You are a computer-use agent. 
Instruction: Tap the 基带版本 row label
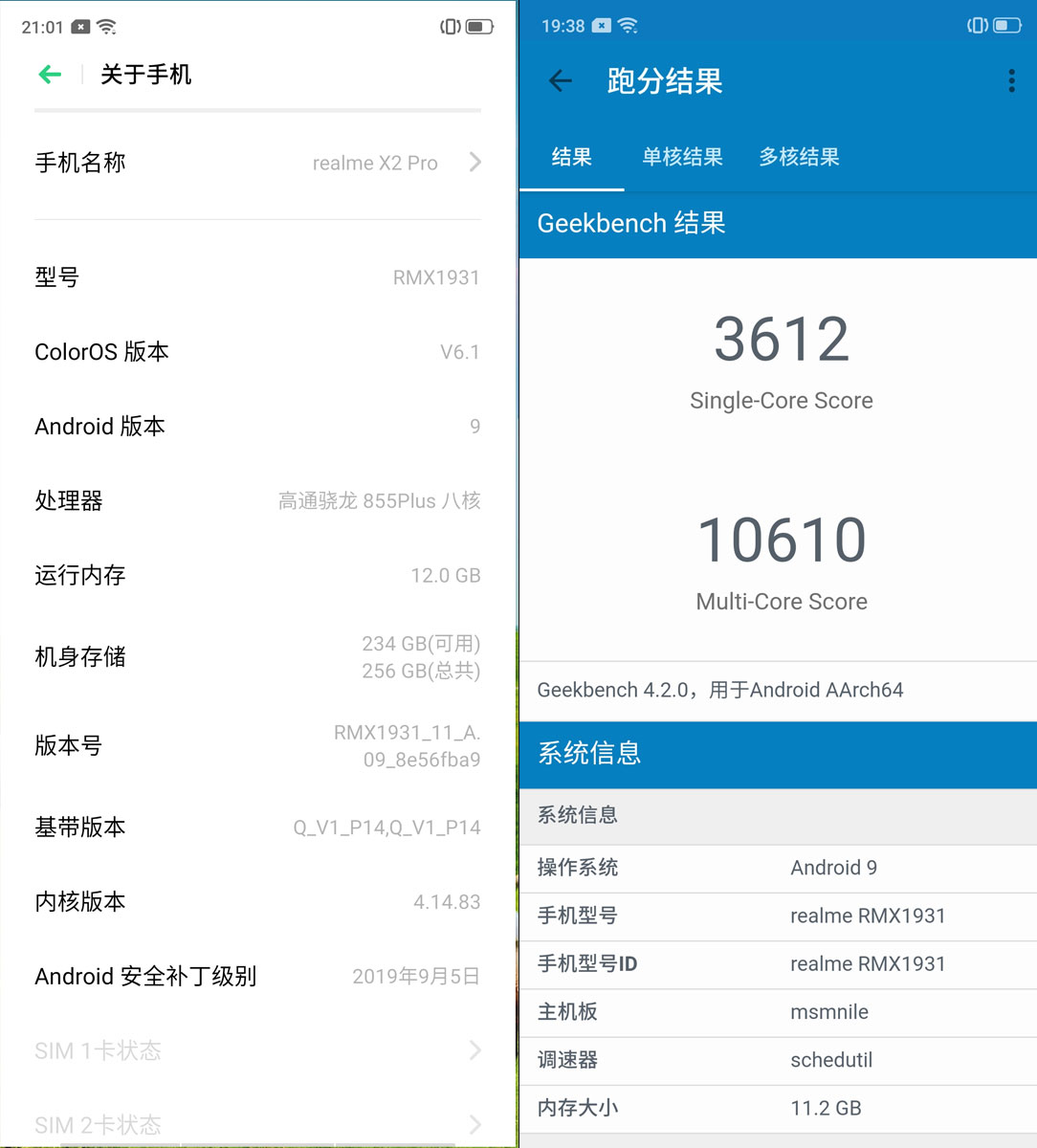point(80,828)
